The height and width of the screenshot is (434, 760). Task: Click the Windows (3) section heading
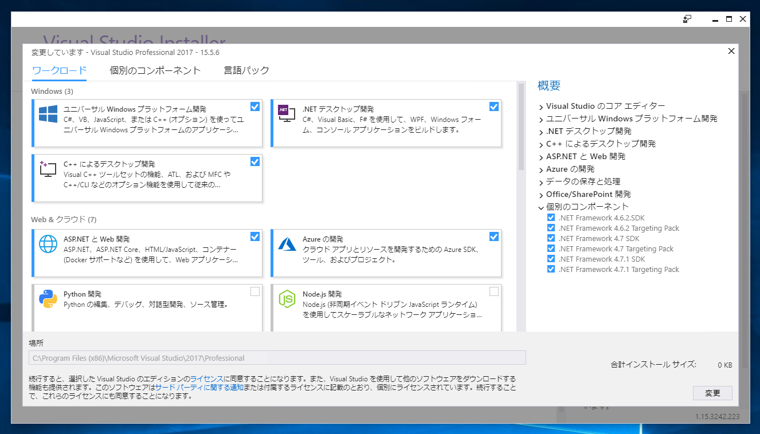click(52, 91)
